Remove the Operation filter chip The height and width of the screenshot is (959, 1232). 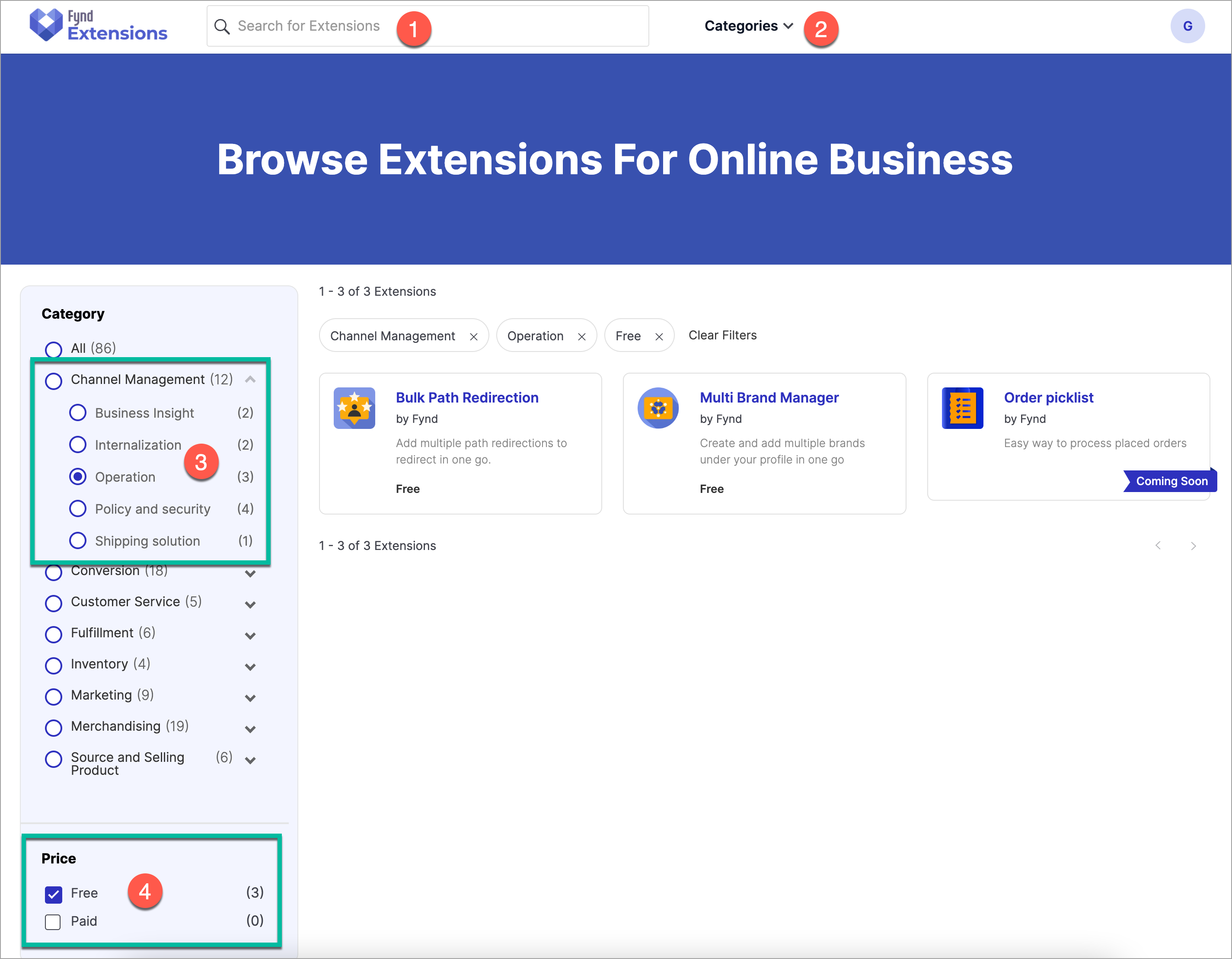click(581, 337)
